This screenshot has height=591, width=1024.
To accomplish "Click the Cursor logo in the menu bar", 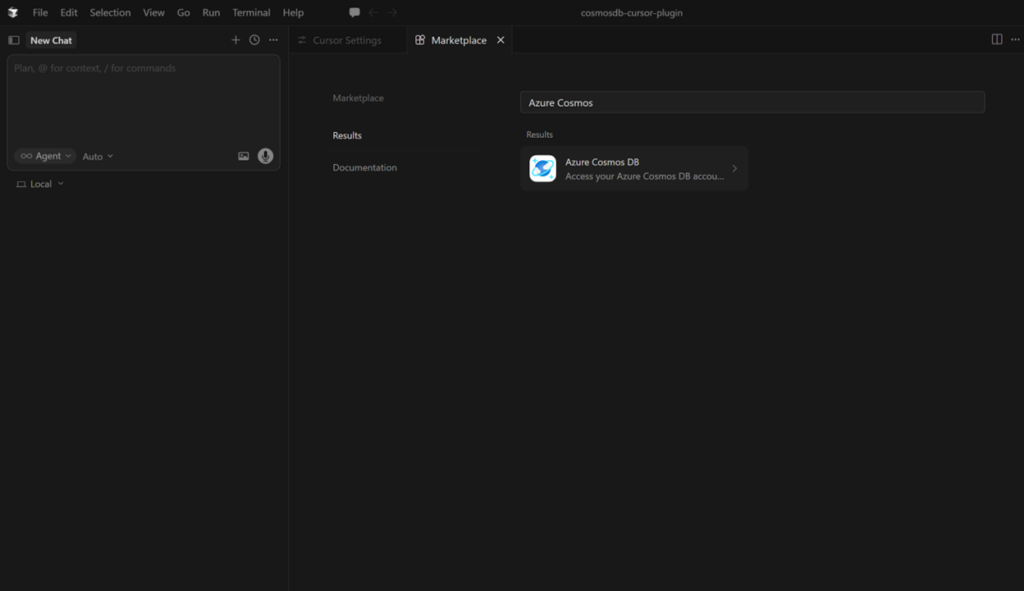I will click(11, 12).
